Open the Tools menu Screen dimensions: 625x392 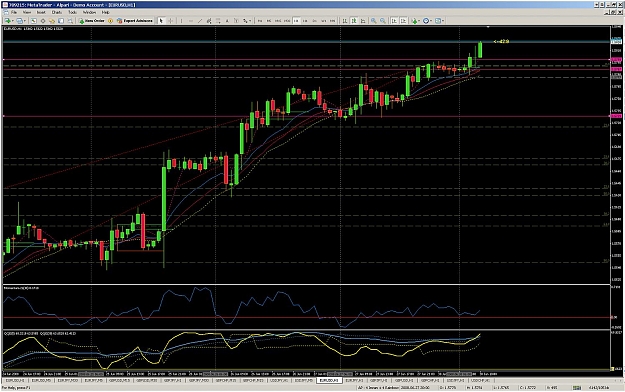point(72,12)
